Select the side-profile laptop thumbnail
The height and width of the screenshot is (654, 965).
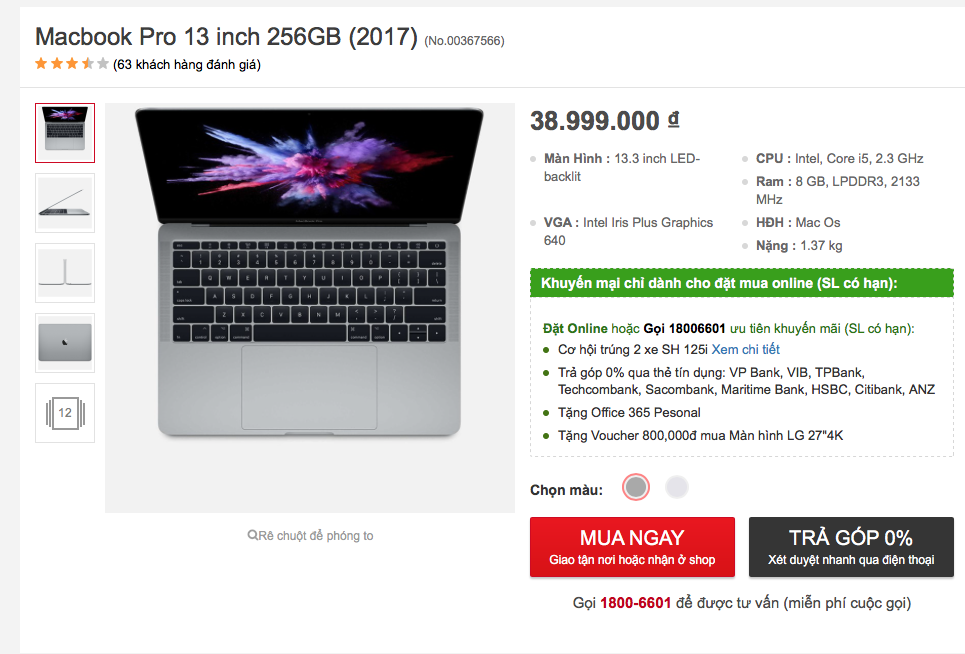[65, 203]
